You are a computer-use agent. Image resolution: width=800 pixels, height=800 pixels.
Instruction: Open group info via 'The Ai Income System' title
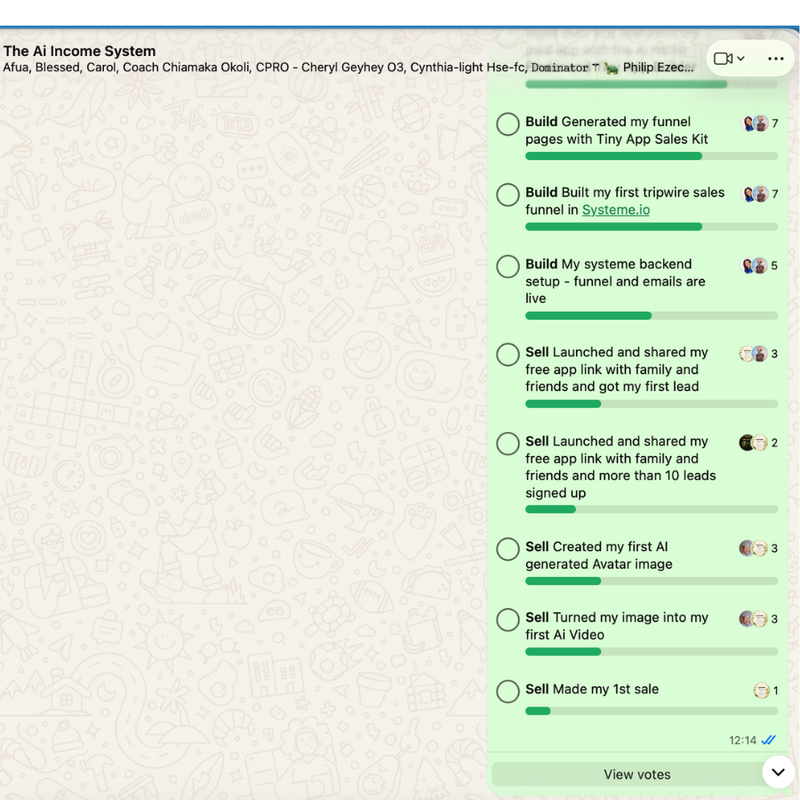[80, 51]
